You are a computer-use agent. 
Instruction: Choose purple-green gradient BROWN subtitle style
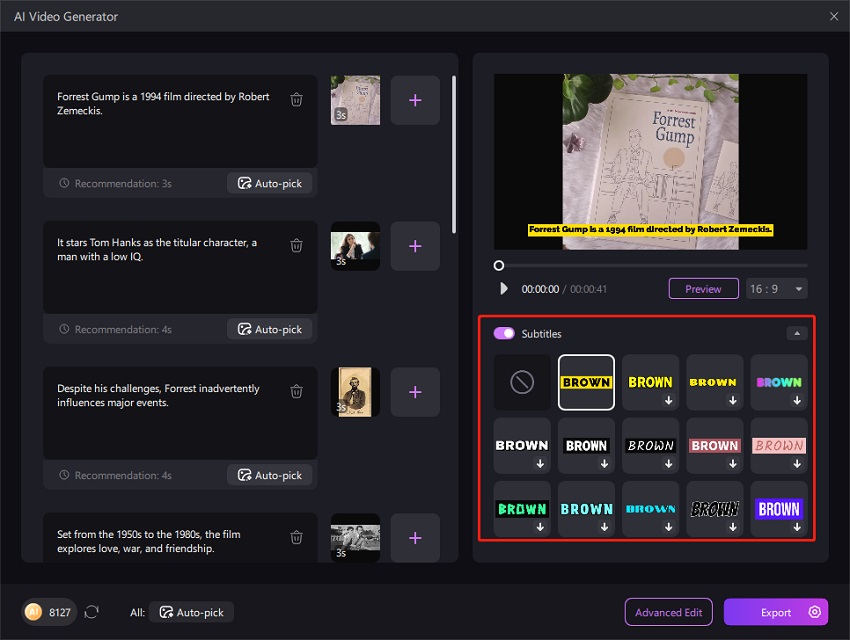(x=779, y=382)
